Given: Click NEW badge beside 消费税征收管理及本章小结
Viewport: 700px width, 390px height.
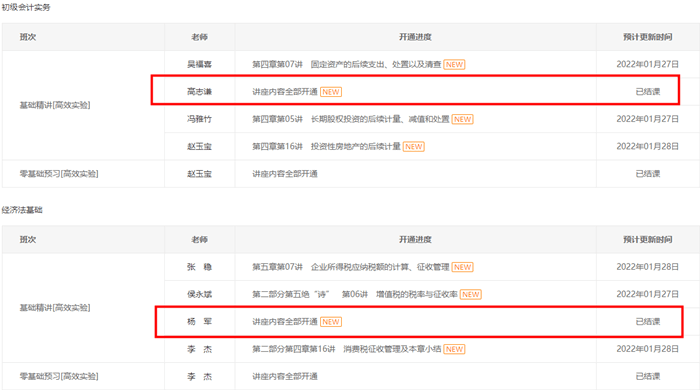Looking at the screenshot, I should point(454,349).
